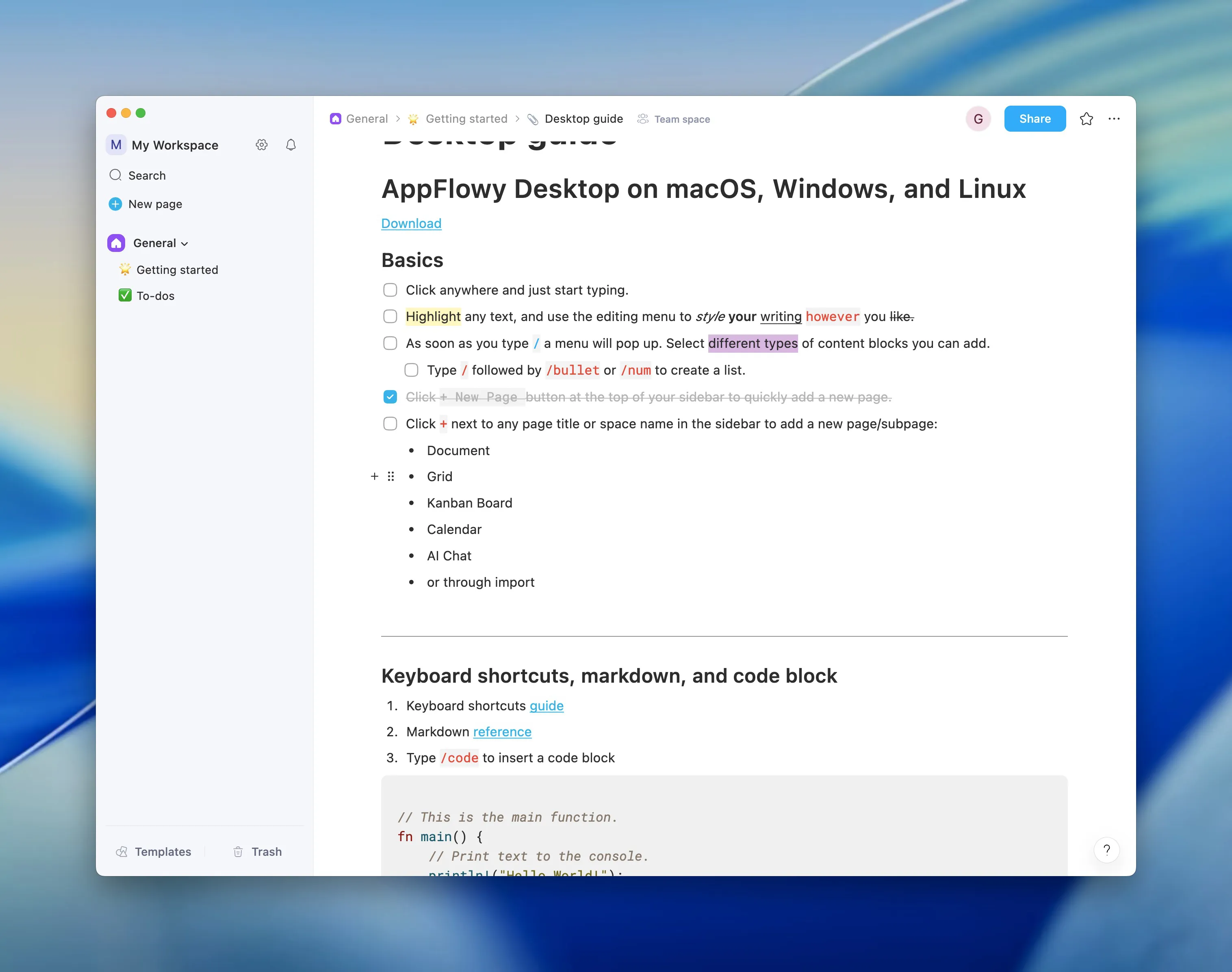Image resolution: width=1232 pixels, height=972 pixels.
Task: Click the New page plus icon
Action: tap(115, 204)
